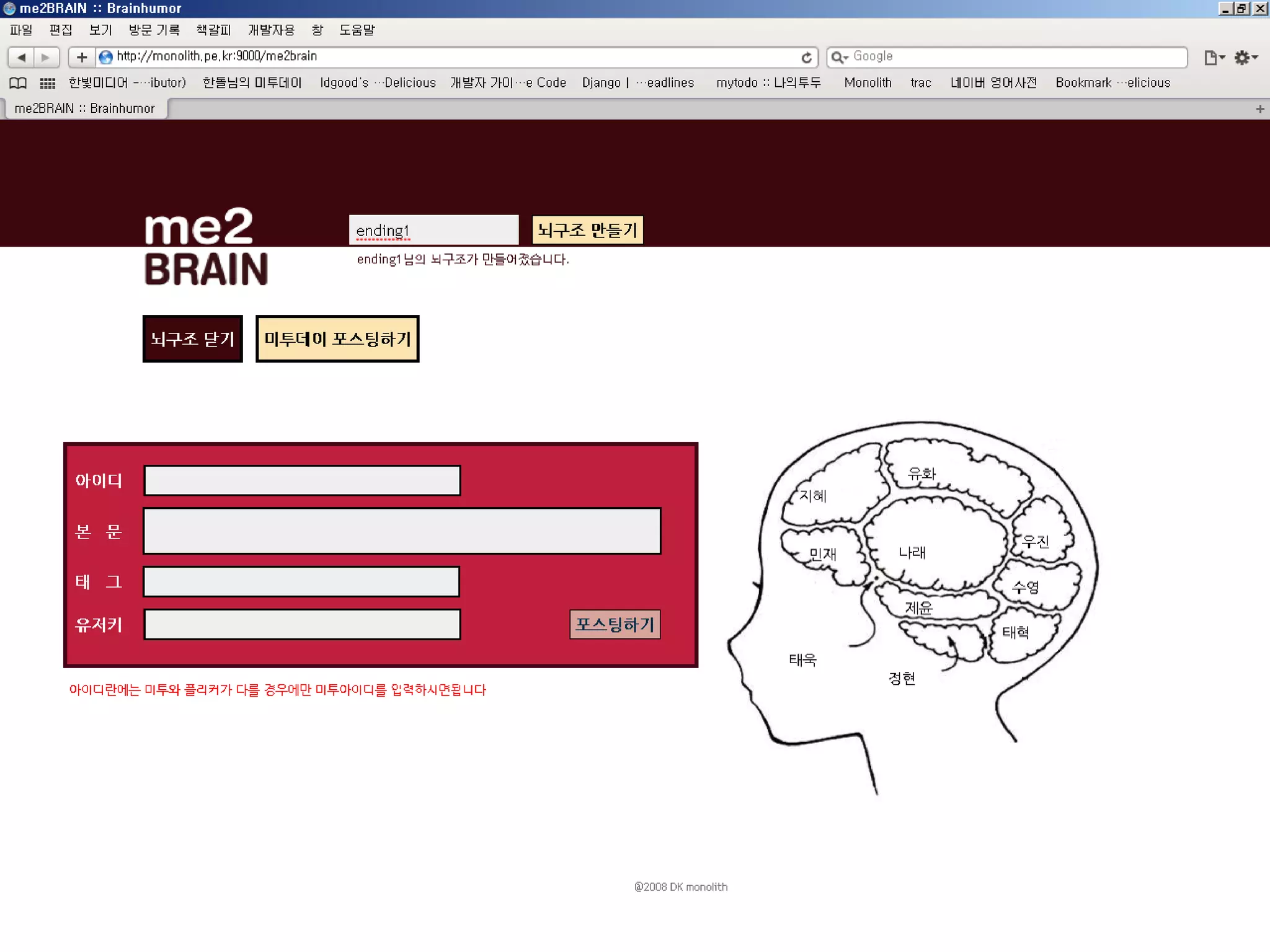The width and height of the screenshot is (1270, 952).
Task: Open the gear settings menu
Action: (1245, 57)
